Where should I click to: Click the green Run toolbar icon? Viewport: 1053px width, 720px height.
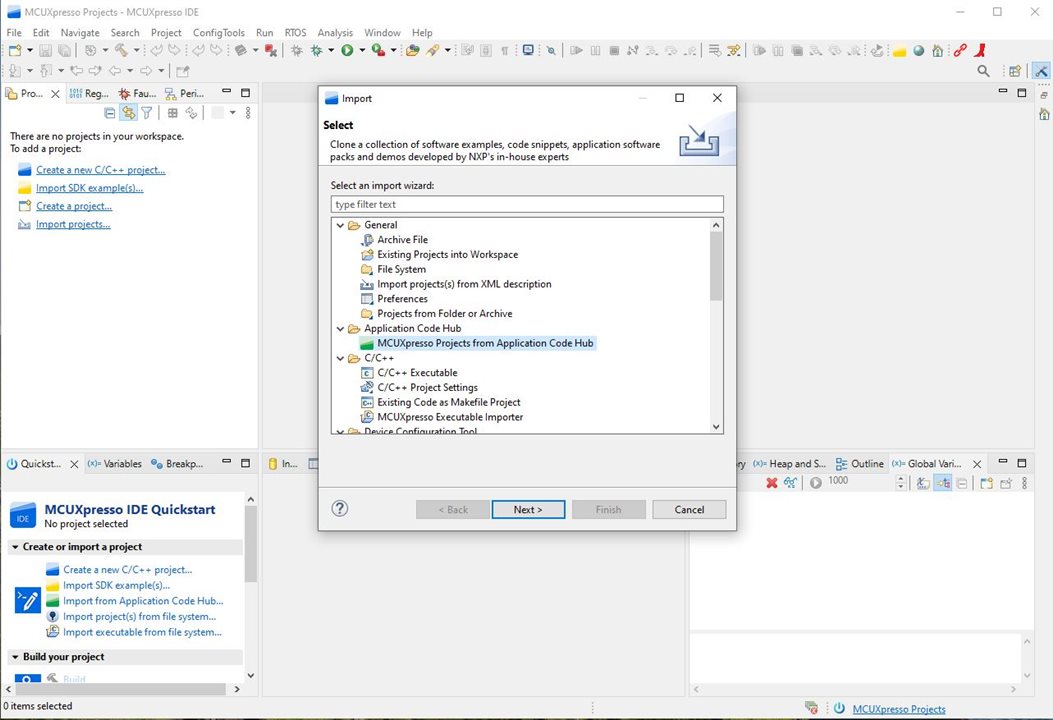(x=347, y=50)
